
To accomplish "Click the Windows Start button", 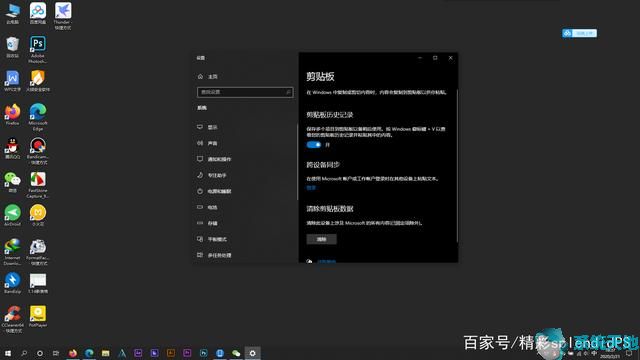I will coord(8,353).
